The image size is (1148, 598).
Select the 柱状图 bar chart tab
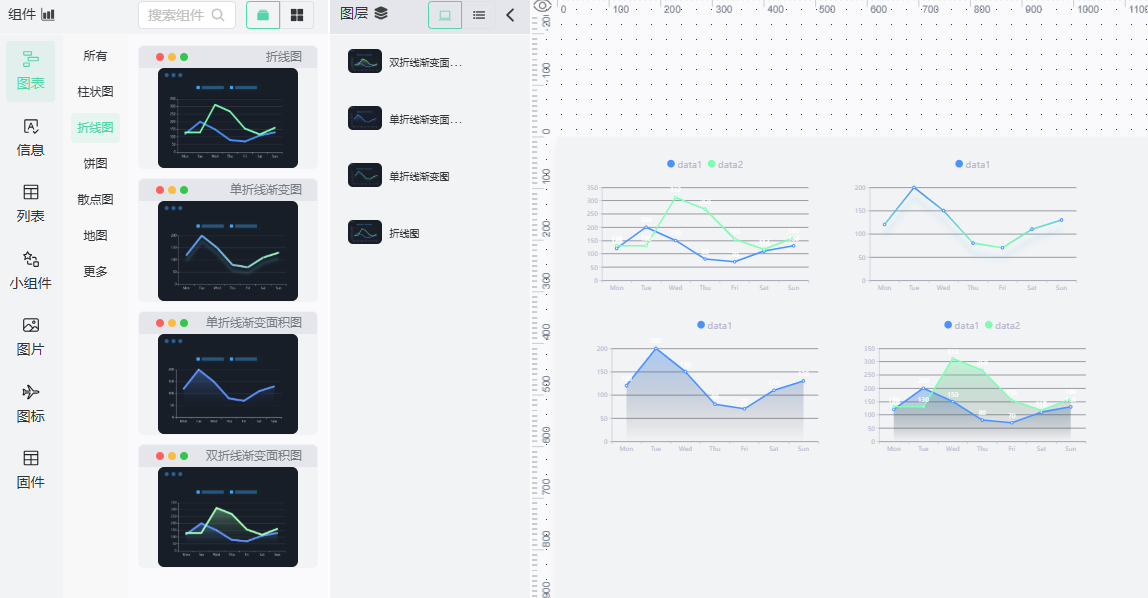click(95, 91)
